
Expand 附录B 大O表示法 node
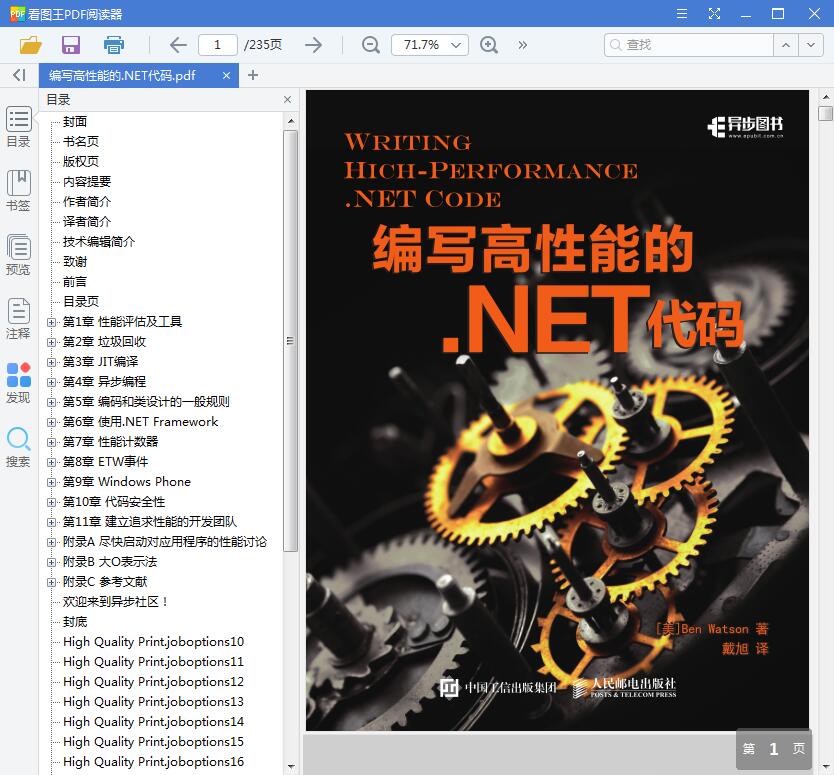tap(51, 562)
